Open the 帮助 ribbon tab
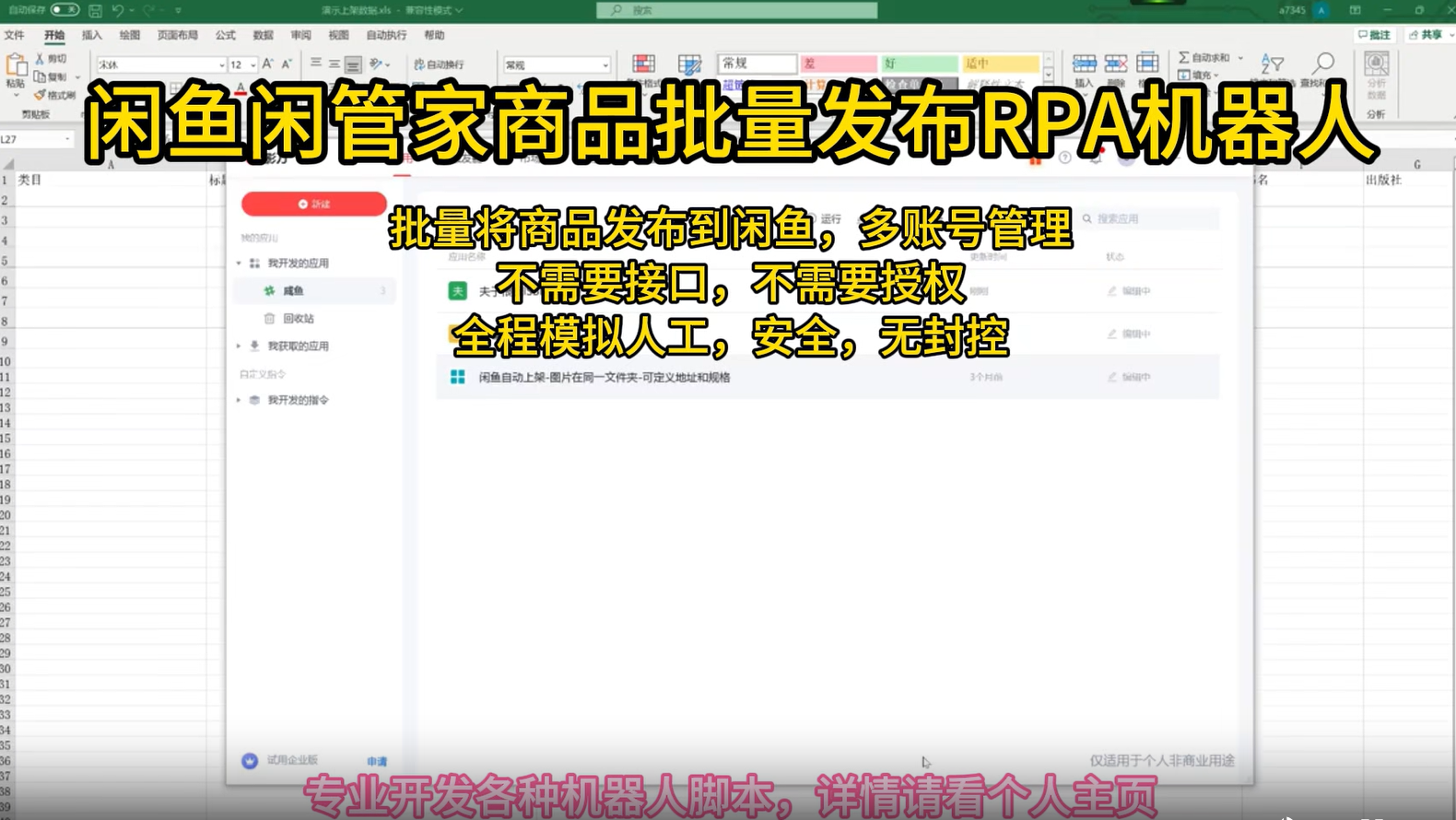The width and height of the screenshot is (1456, 820). click(x=434, y=35)
